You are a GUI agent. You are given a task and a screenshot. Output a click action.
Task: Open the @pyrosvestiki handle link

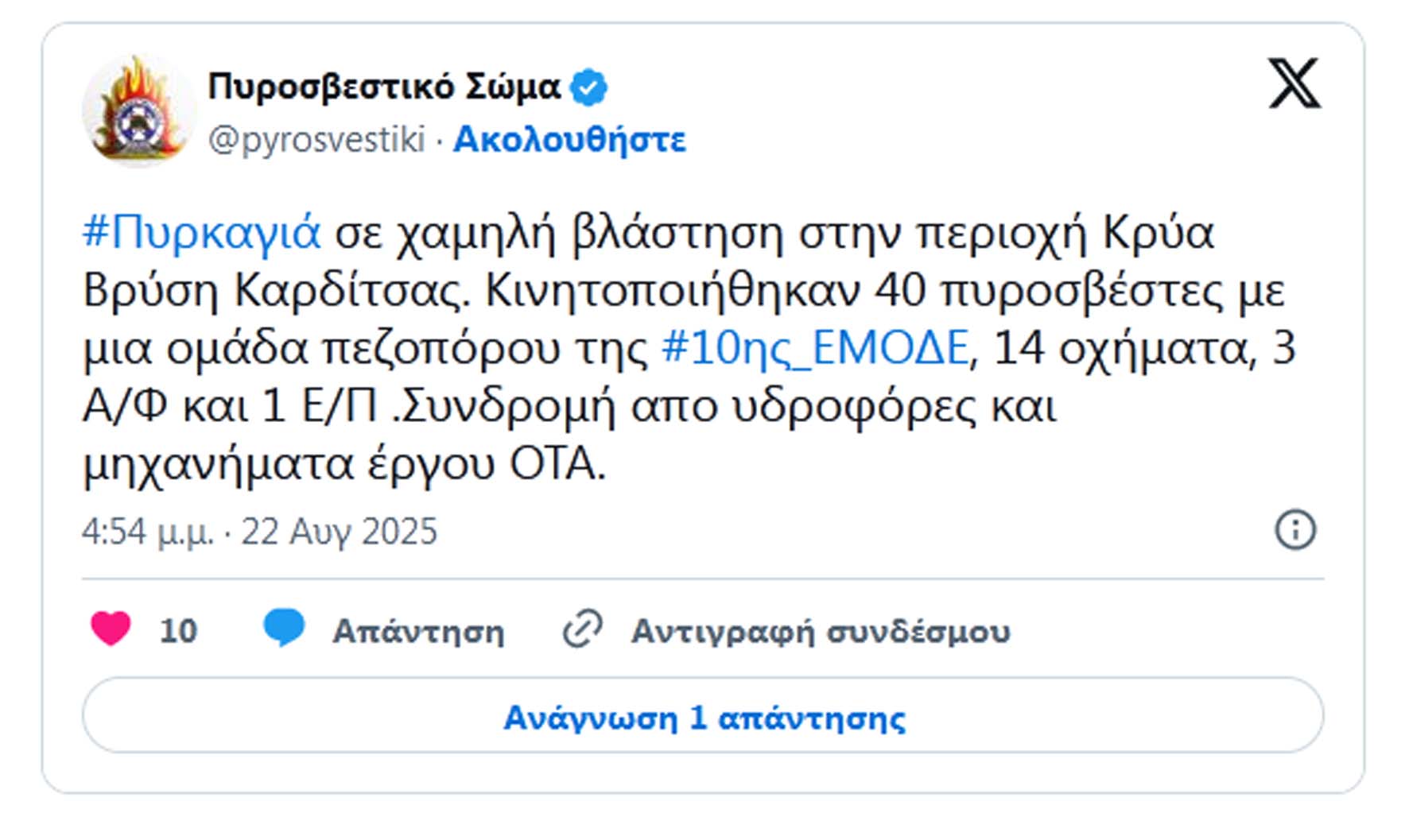click(x=316, y=140)
